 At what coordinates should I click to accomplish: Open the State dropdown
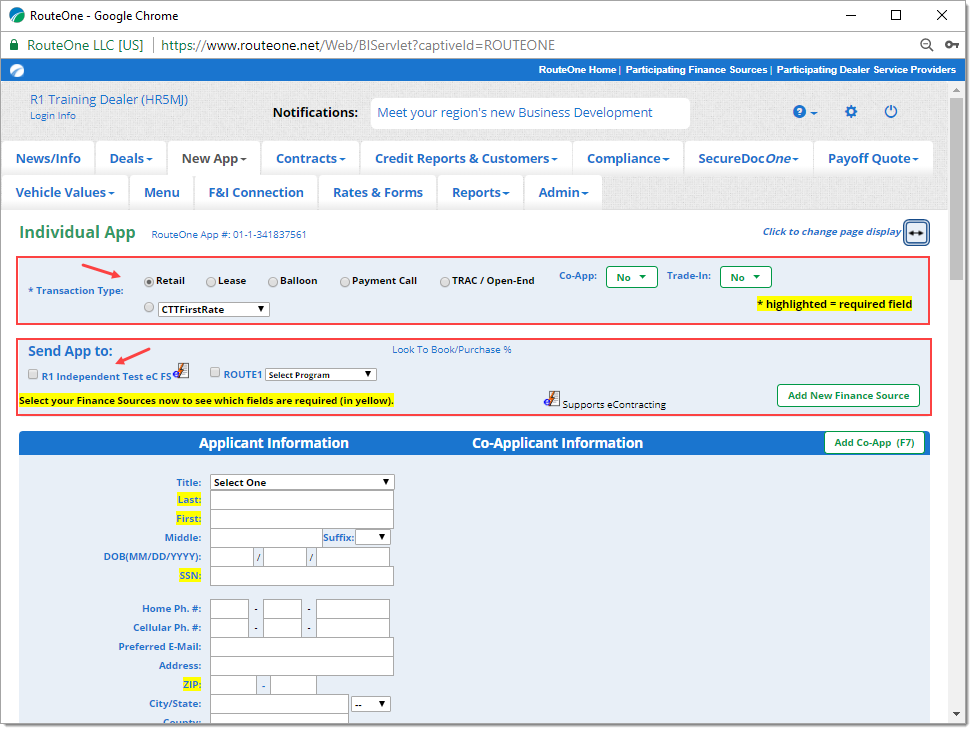370,704
